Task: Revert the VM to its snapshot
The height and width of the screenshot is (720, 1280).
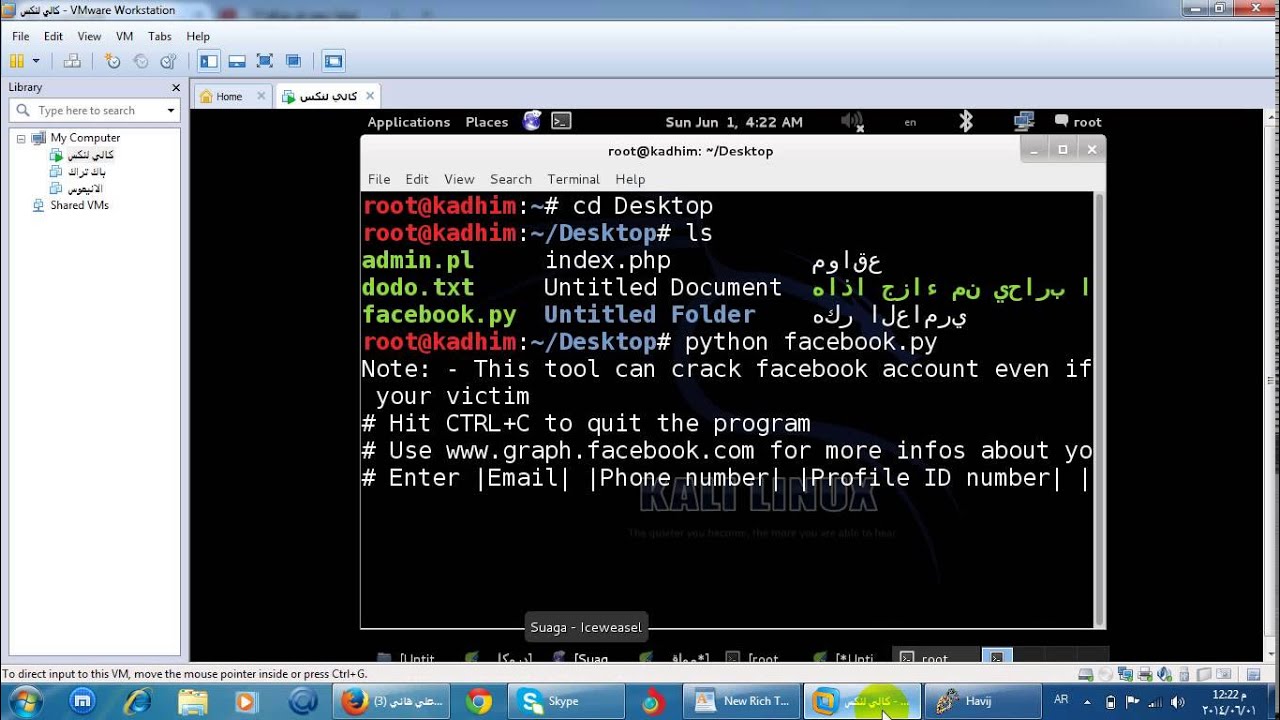Action: 141,61
